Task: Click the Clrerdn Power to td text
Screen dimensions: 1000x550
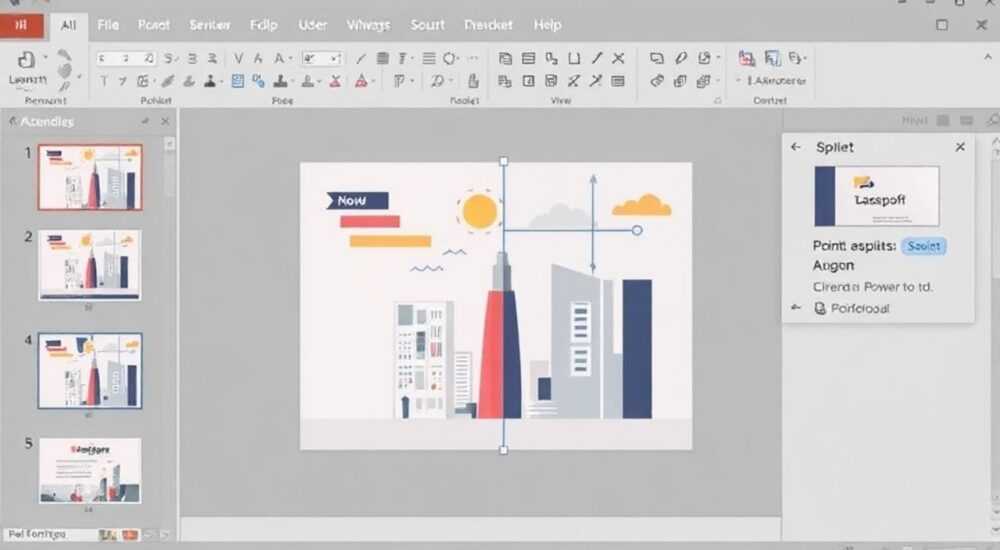Action: 872,287
